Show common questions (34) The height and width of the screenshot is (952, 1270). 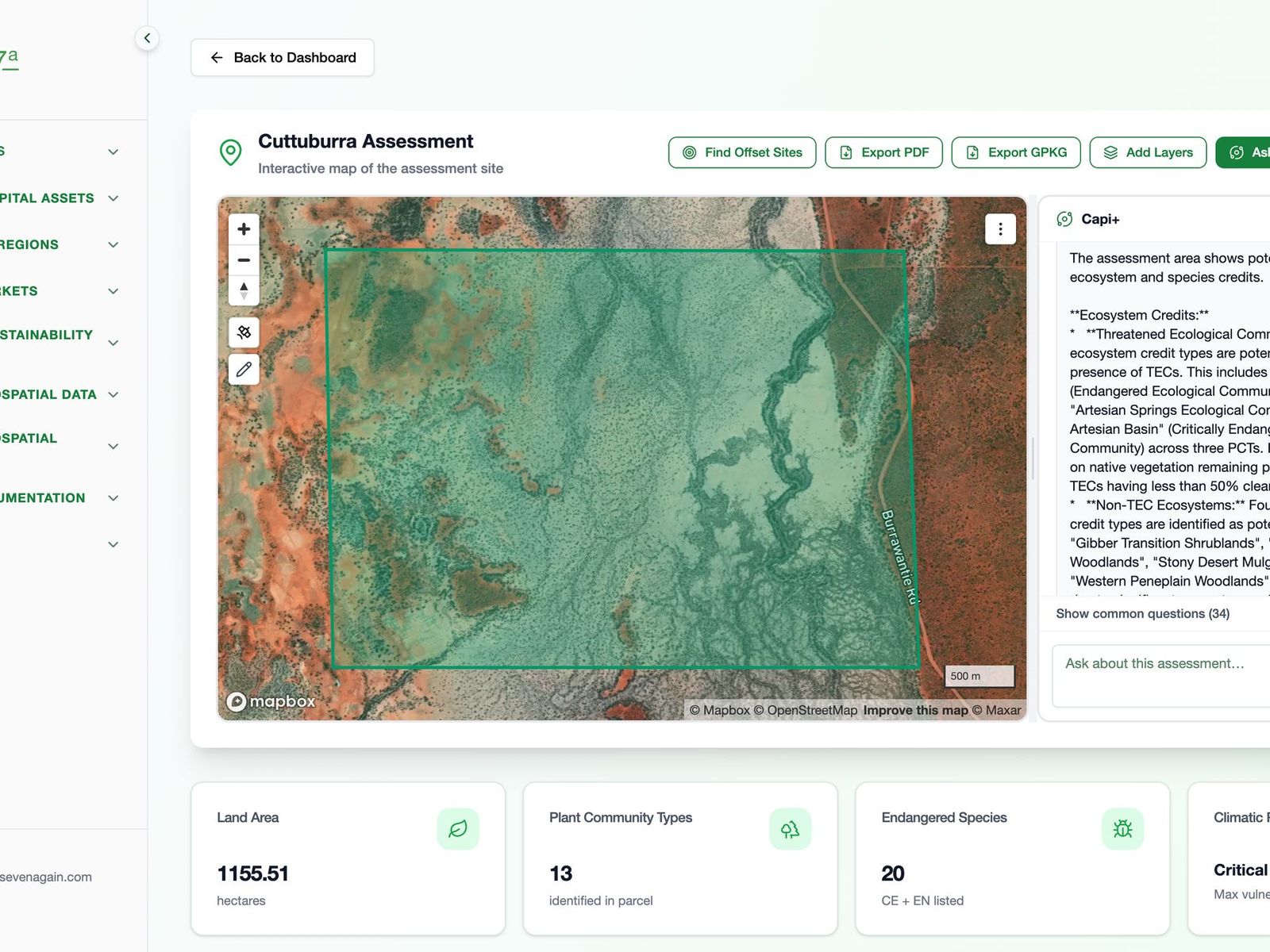coord(1142,613)
